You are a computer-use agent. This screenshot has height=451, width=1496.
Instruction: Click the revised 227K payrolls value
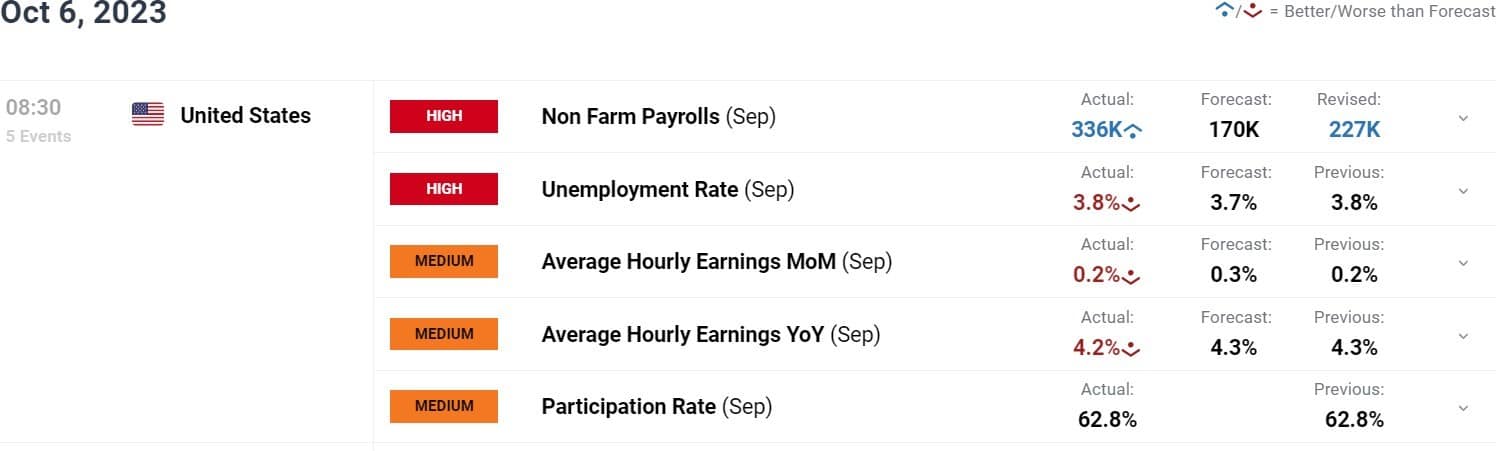click(1354, 129)
